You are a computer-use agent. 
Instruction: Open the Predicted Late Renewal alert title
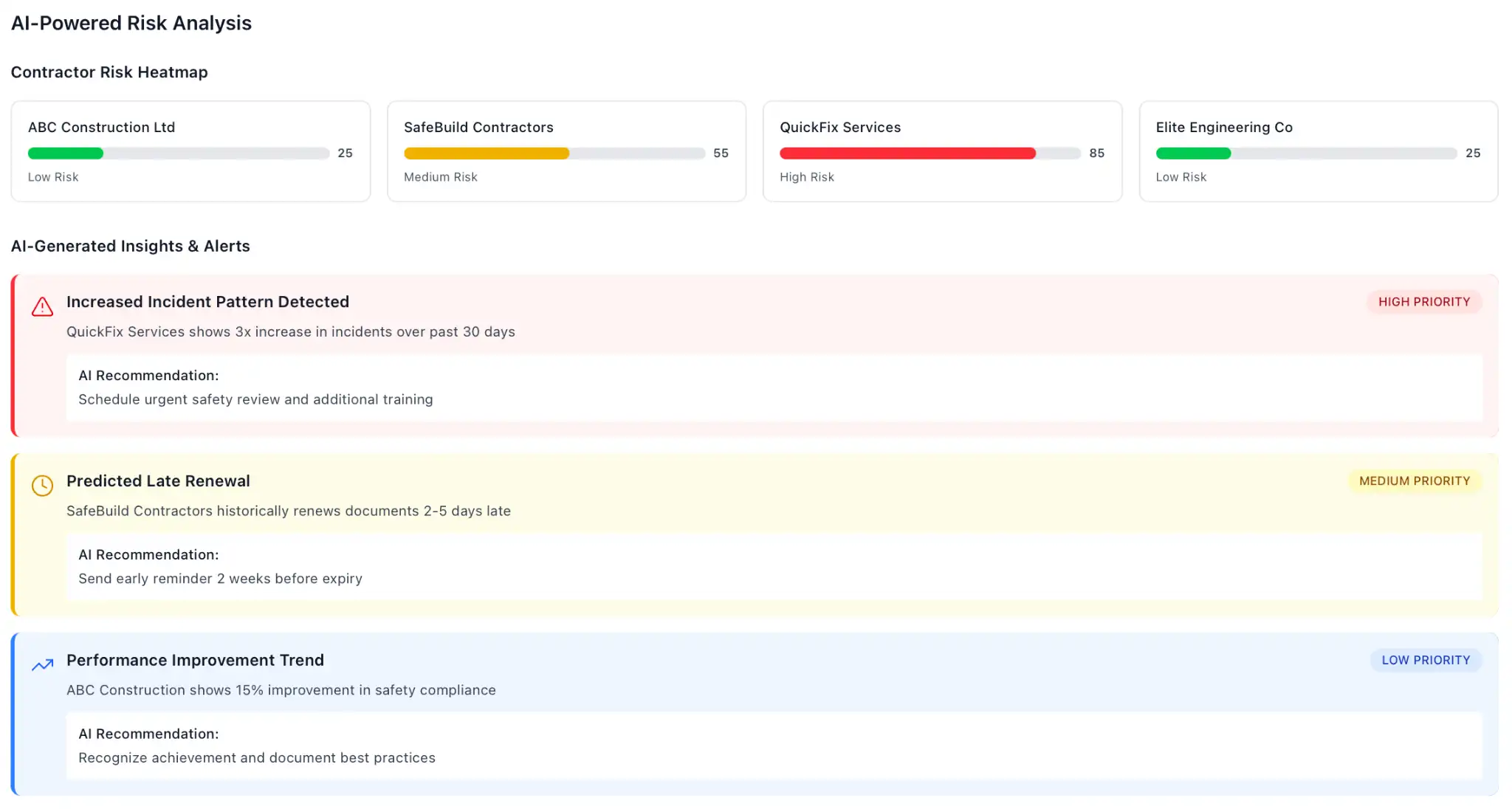pyautogui.click(x=158, y=481)
